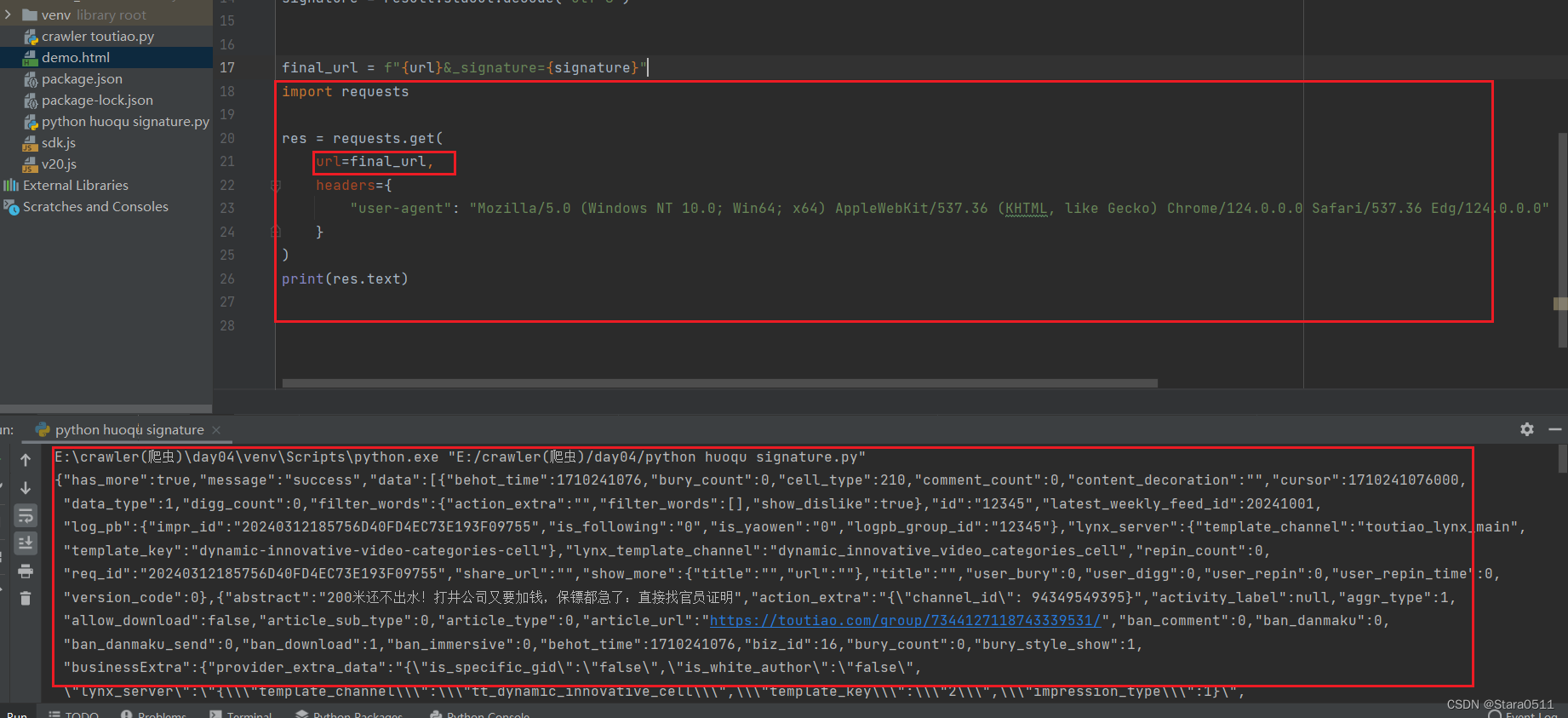Hide the Run tool window with the minus icon
This screenshot has height=718, width=1568.
coord(1554,429)
